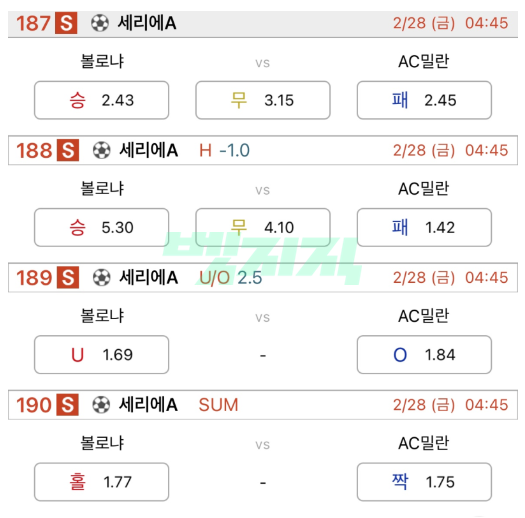
Task: Open the U/O 2.5 match 189 header
Action: pos(263,278)
